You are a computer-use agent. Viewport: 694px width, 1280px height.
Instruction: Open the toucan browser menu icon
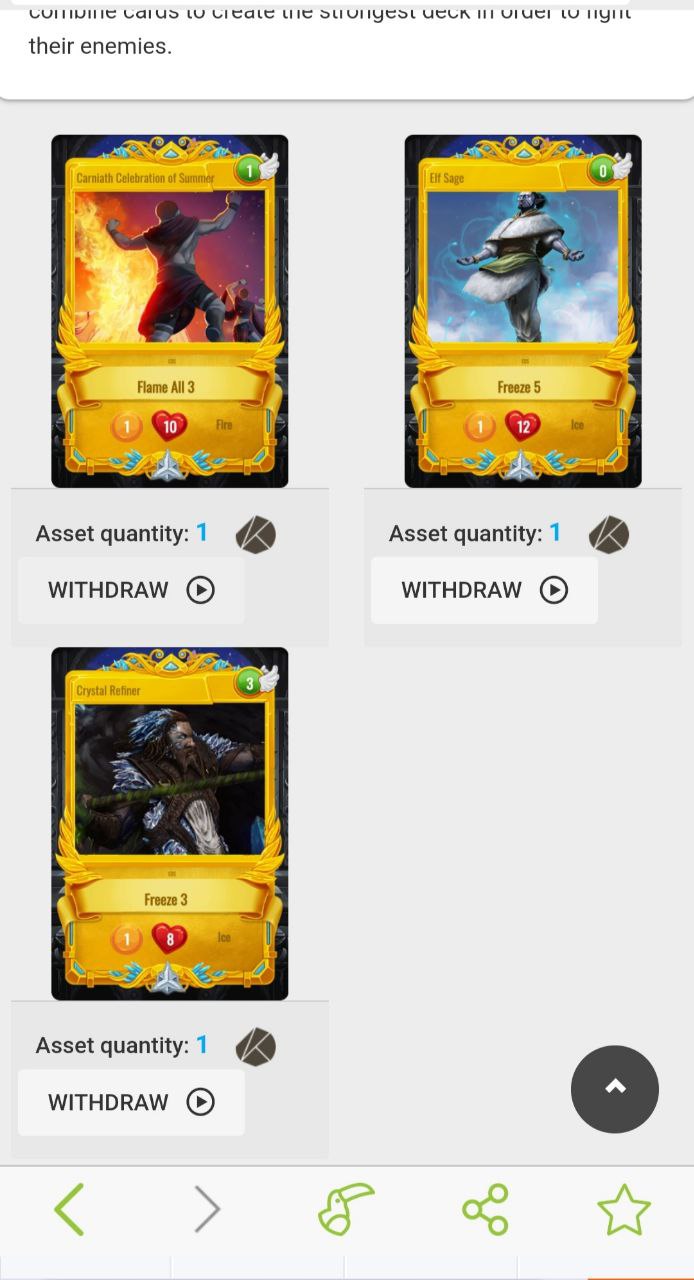(x=346, y=1209)
